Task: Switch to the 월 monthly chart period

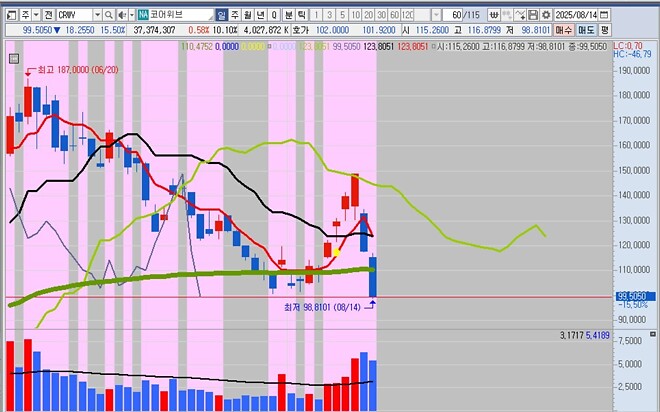Action: click(x=248, y=15)
